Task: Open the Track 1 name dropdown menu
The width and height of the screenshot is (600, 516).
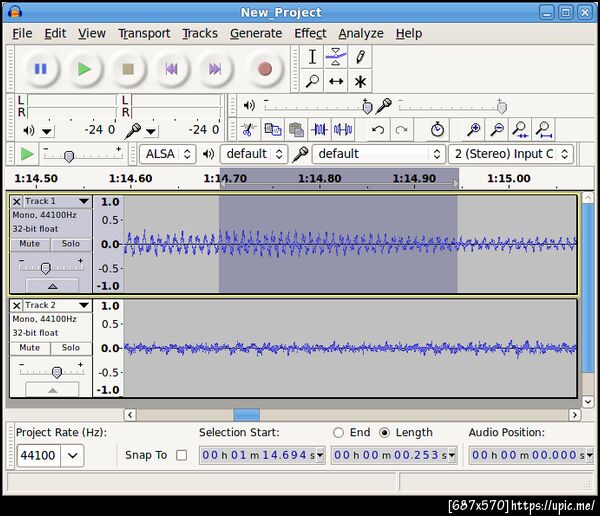Action: point(83,202)
